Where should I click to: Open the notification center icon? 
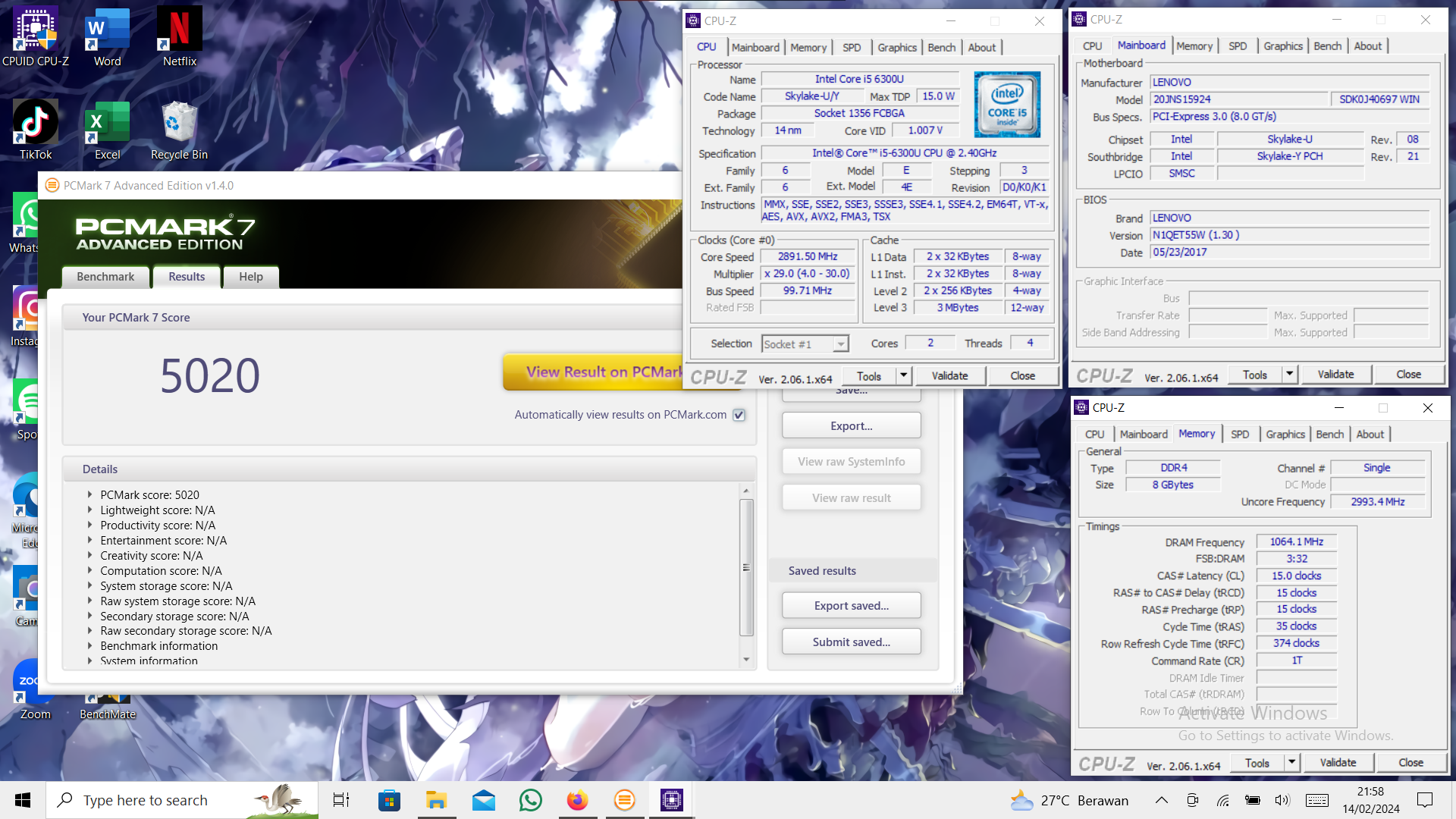click(1425, 800)
